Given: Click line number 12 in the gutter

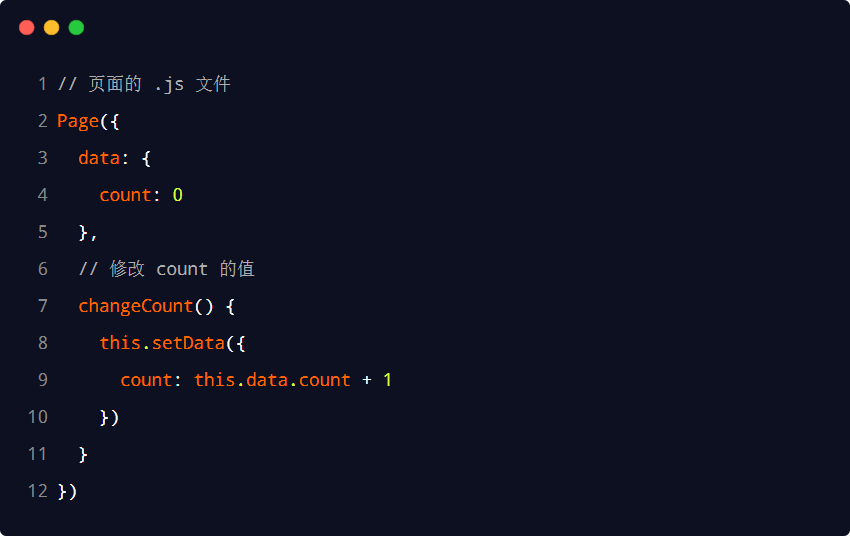Looking at the screenshot, I should click(x=38, y=491).
